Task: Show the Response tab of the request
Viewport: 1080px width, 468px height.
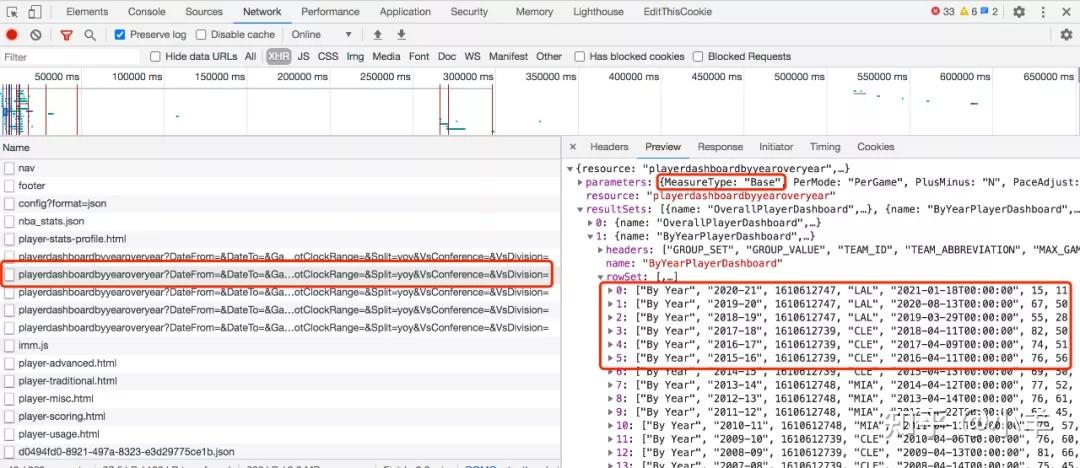Action: point(720,147)
